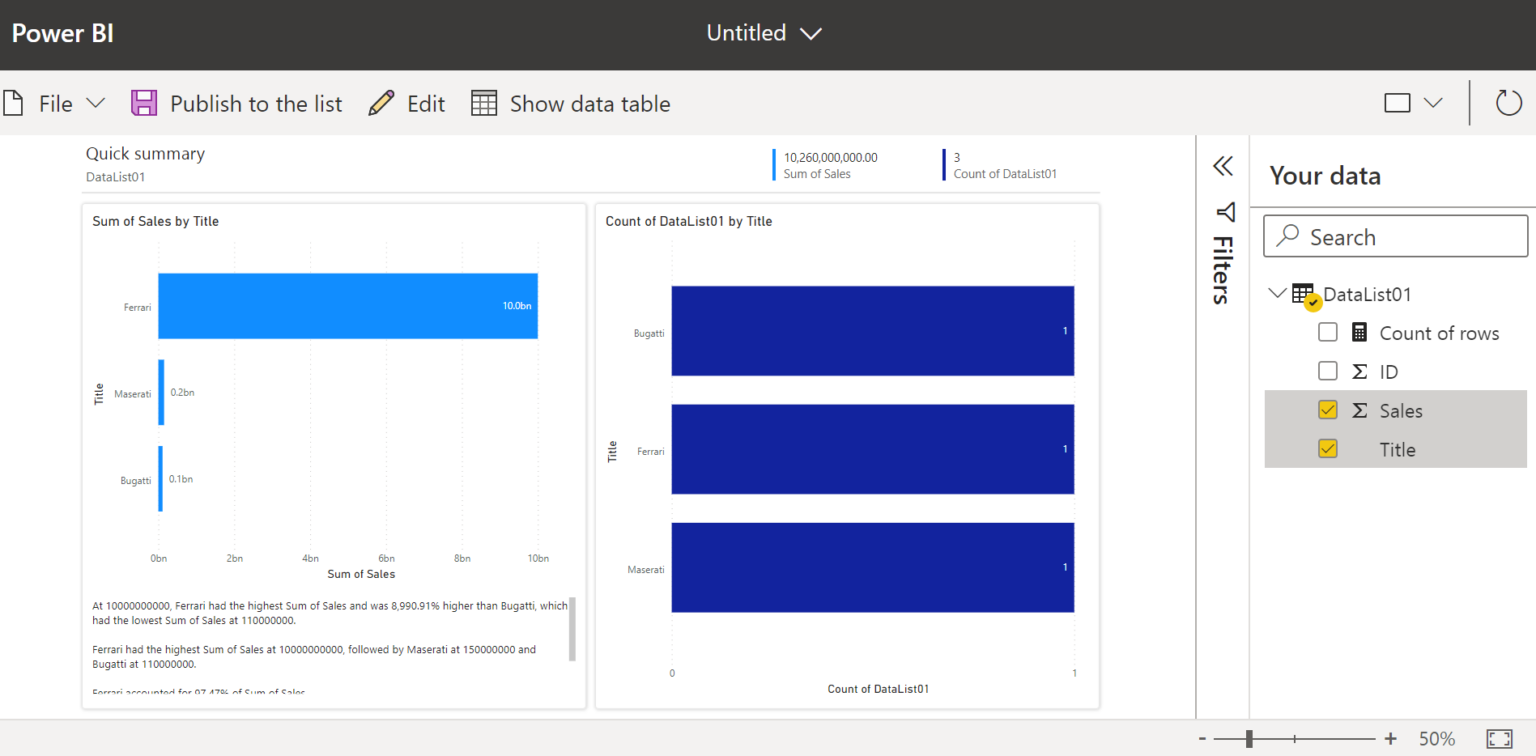Uncheck the Title field checkbox
The width and height of the screenshot is (1536, 756).
click(1328, 449)
